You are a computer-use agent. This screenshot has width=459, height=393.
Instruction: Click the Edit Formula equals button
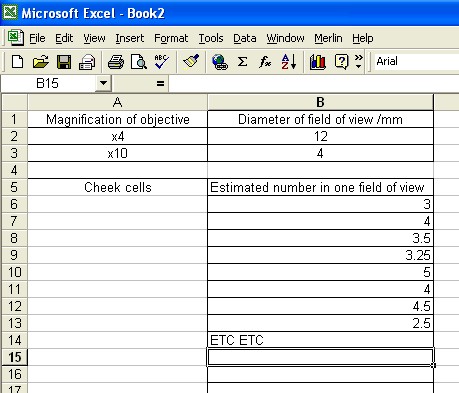click(160, 83)
